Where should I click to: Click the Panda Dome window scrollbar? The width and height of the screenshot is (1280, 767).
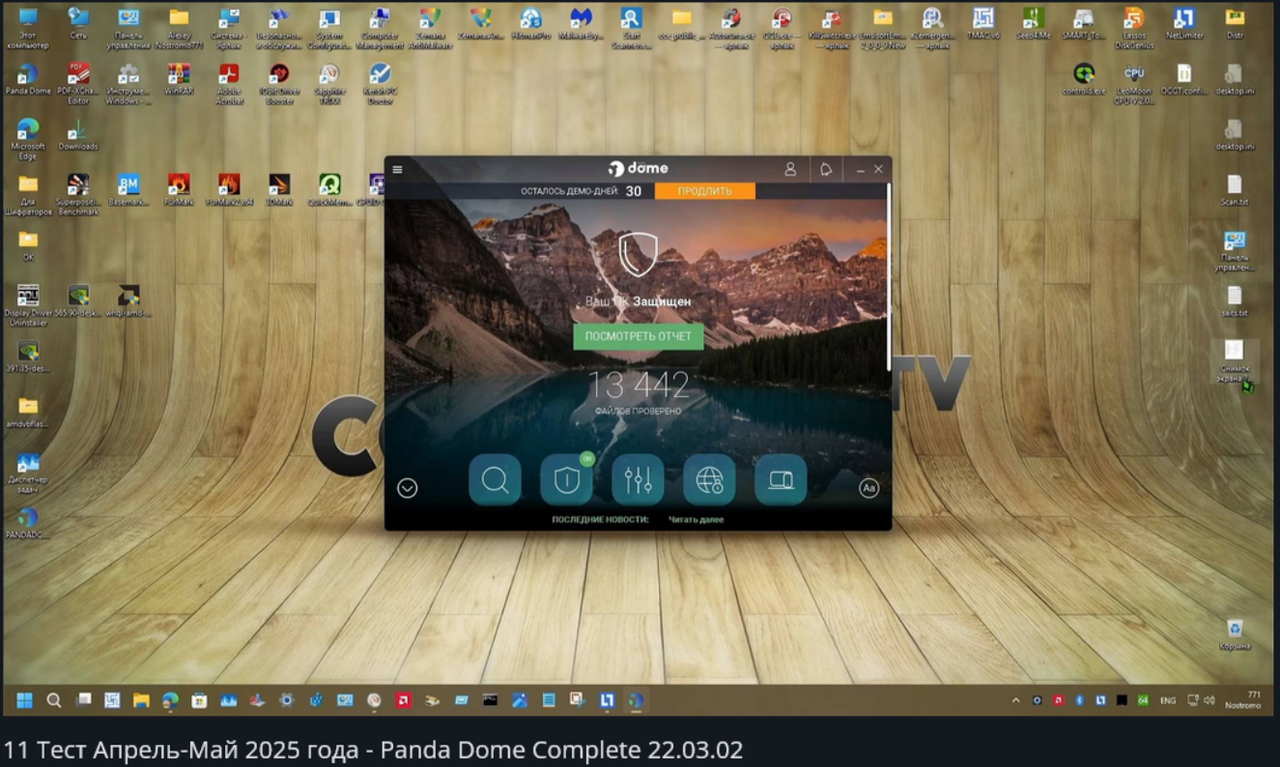click(889, 277)
